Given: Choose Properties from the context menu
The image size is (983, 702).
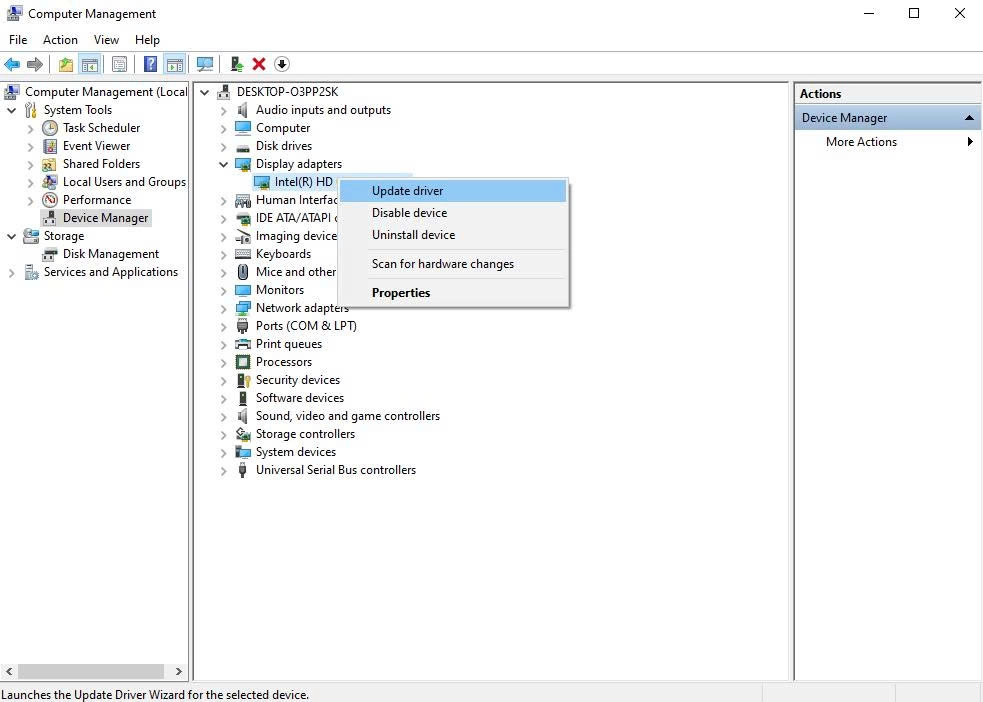Looking at the screenshot, I should click(x=453, y=293).
